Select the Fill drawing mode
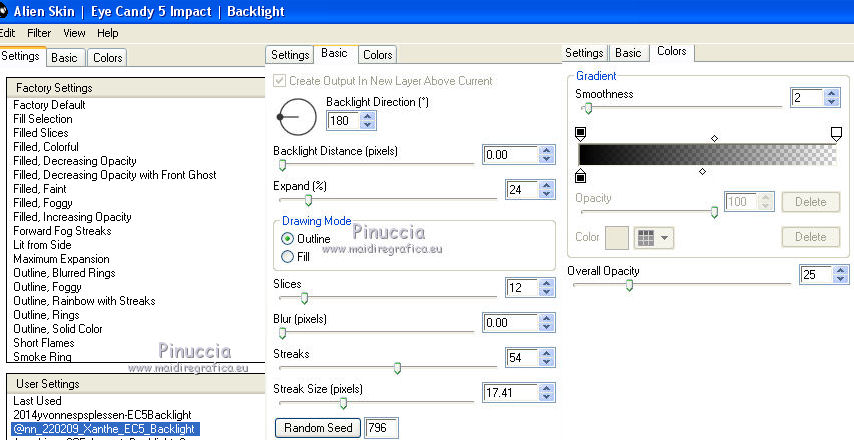 (x=287, y=256)
